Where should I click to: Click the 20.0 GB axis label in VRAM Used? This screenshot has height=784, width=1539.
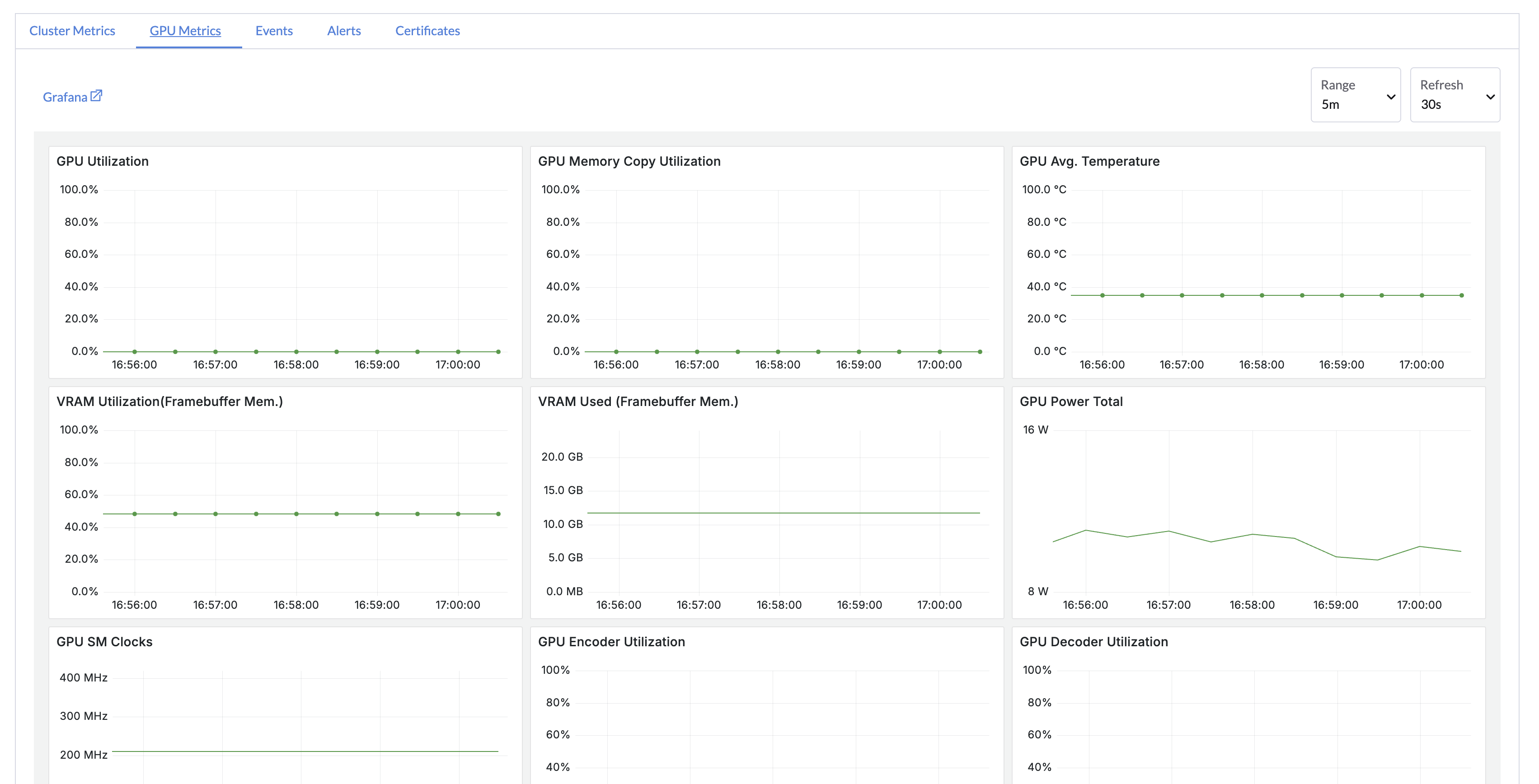click(x=562, y=457)
